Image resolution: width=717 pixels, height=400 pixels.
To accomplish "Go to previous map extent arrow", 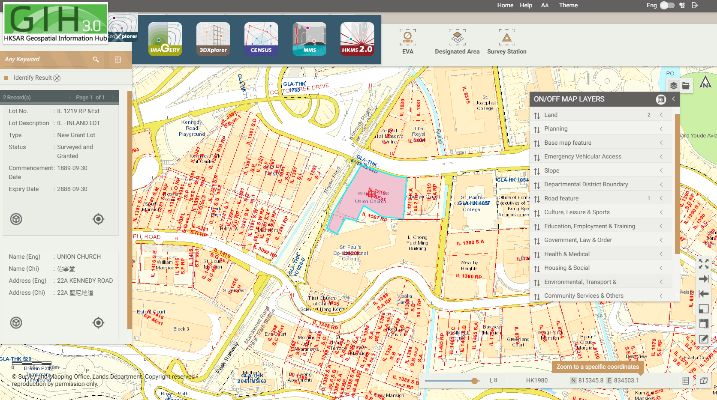I will coord(704,294).
